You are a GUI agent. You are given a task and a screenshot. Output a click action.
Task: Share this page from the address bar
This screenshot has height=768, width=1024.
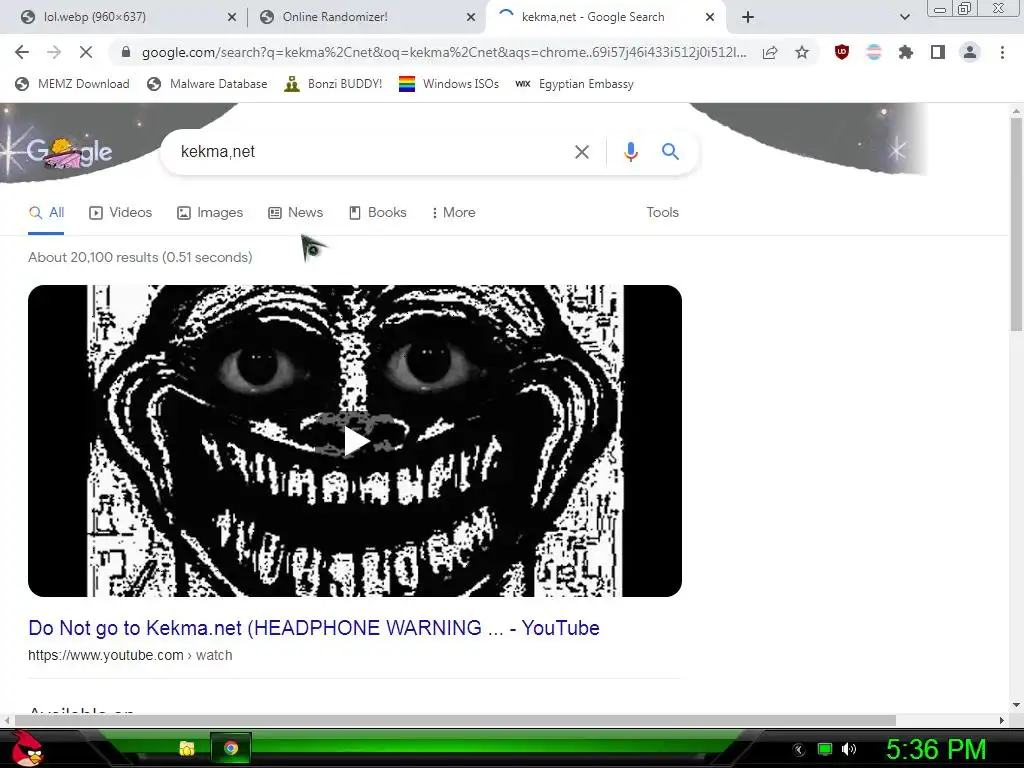point(770,52)
